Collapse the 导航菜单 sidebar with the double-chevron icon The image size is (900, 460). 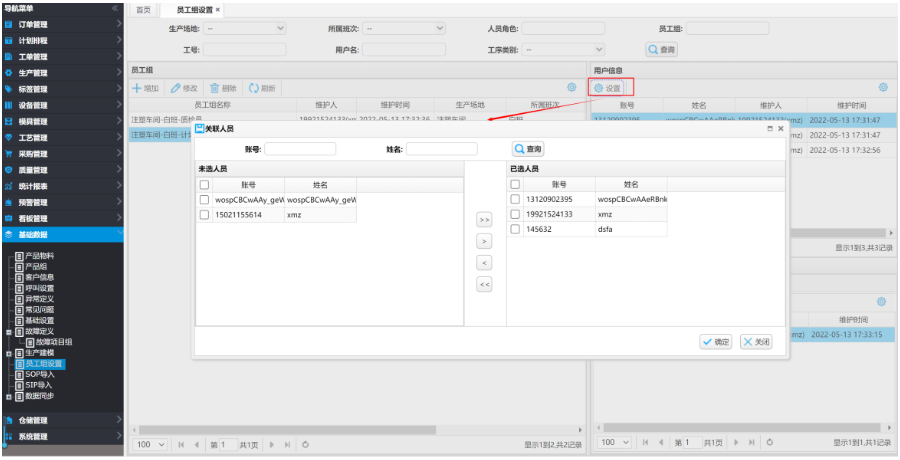pos(116,7)
